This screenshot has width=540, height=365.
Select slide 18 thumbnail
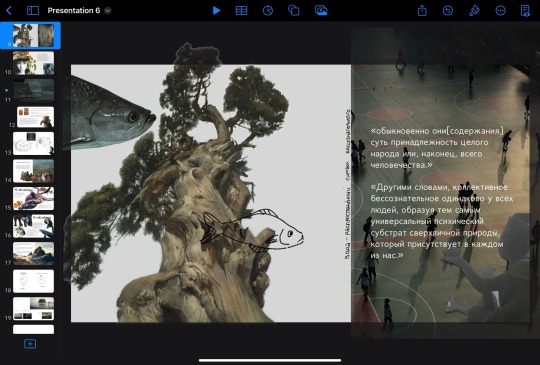[33, 281]
